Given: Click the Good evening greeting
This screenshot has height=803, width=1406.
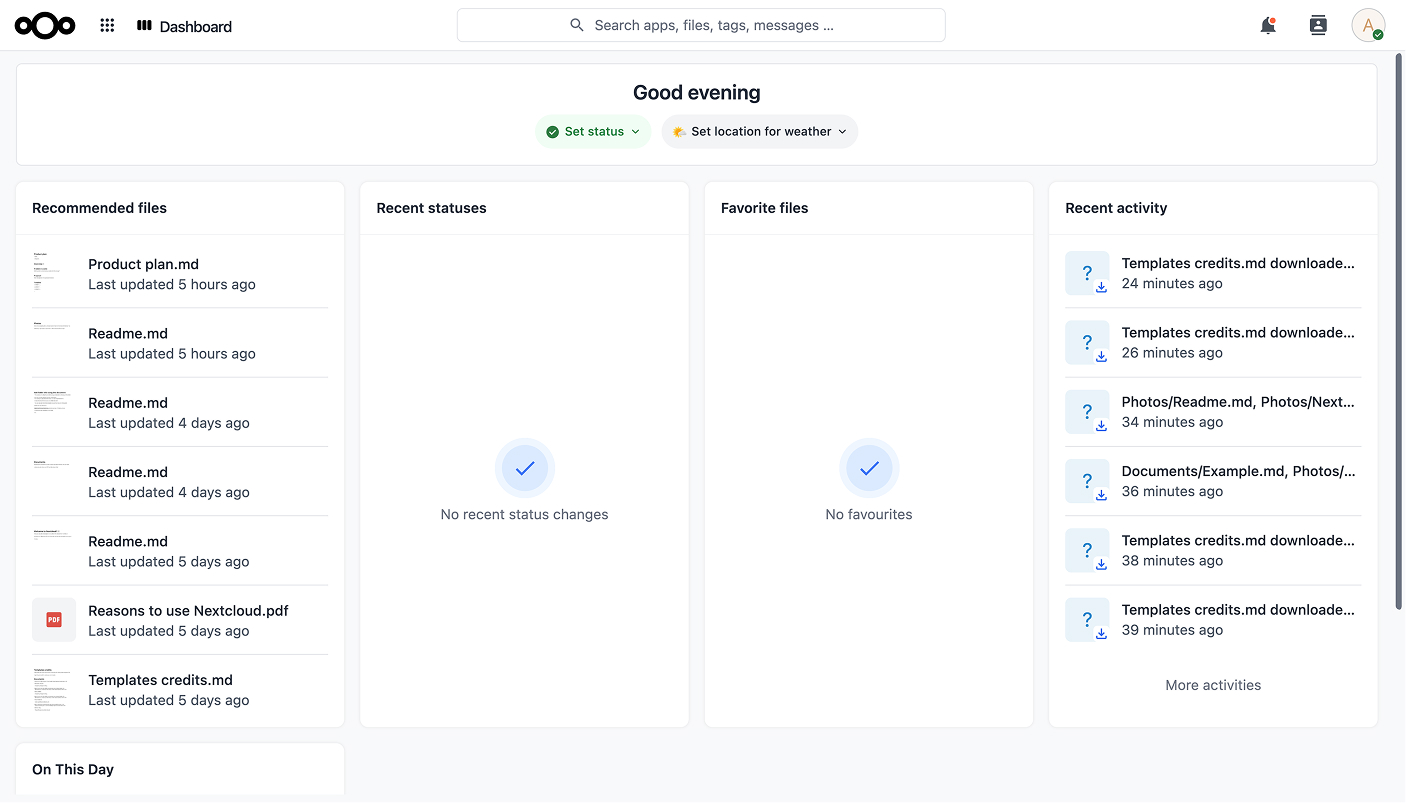Looking at the screenshot, I should click(x=697, y=92).
